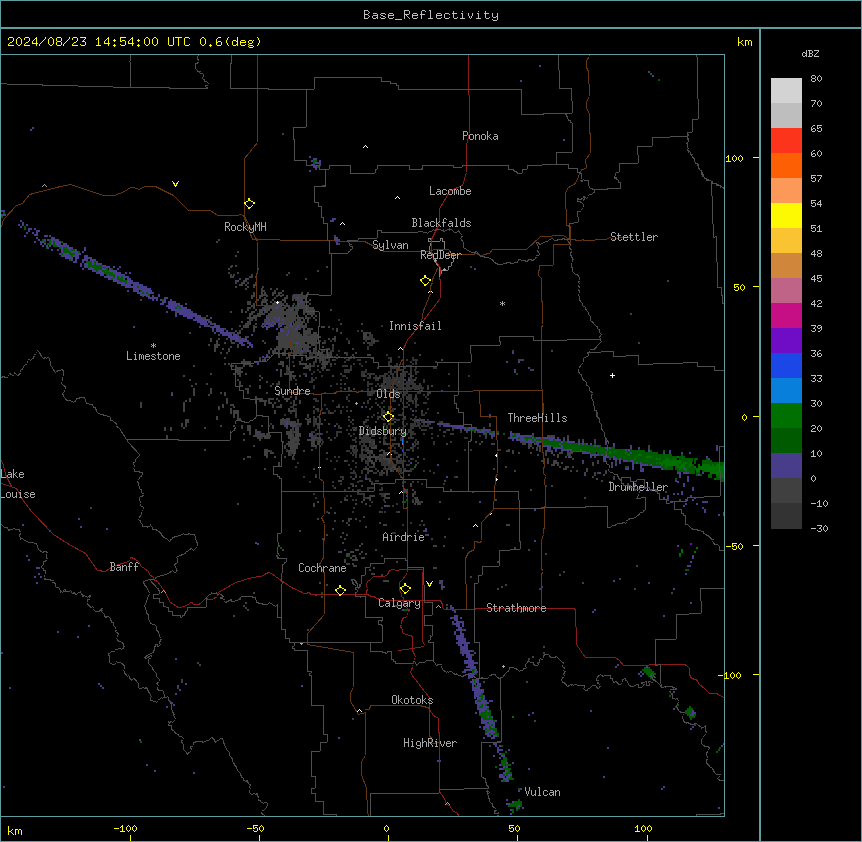Click the asterisk marker east of Innisfail
The image size is (862, 842).
point(502,303)
